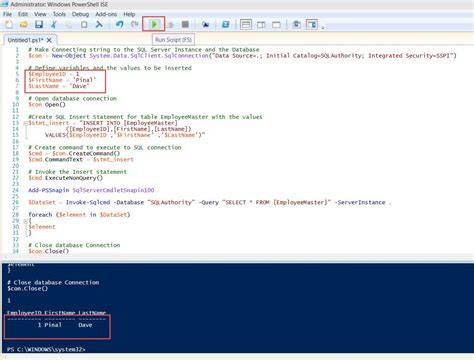Click the console output row '1 Pinal Dave'
Viewport: 474px width, 360px height.
pos(65,325)
